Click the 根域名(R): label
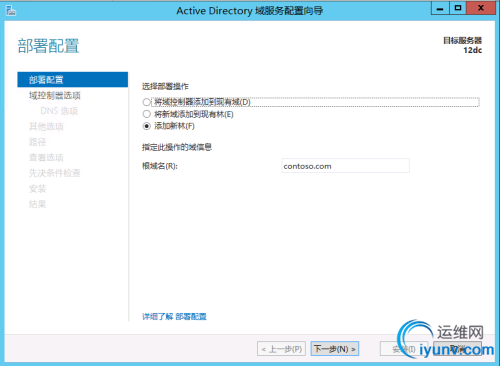This screenshot has height=366, width=500. (x=160, y=166)
